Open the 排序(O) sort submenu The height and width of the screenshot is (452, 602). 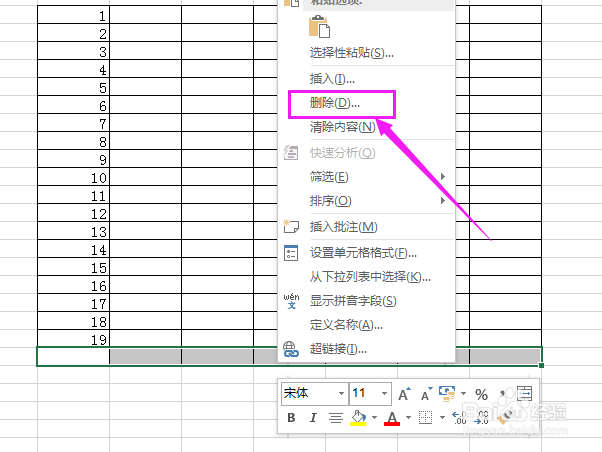[331, 200]
